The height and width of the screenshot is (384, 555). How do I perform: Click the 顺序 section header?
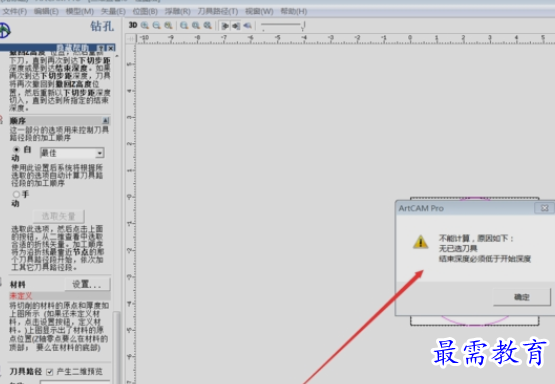(x=59, y=120)
